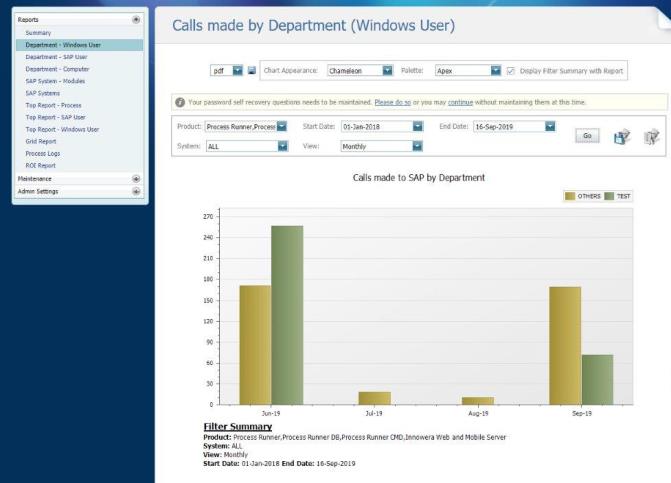This screenshot has height=483, width=671.
Task: Open the ROI Report
Action: [40, 166]
